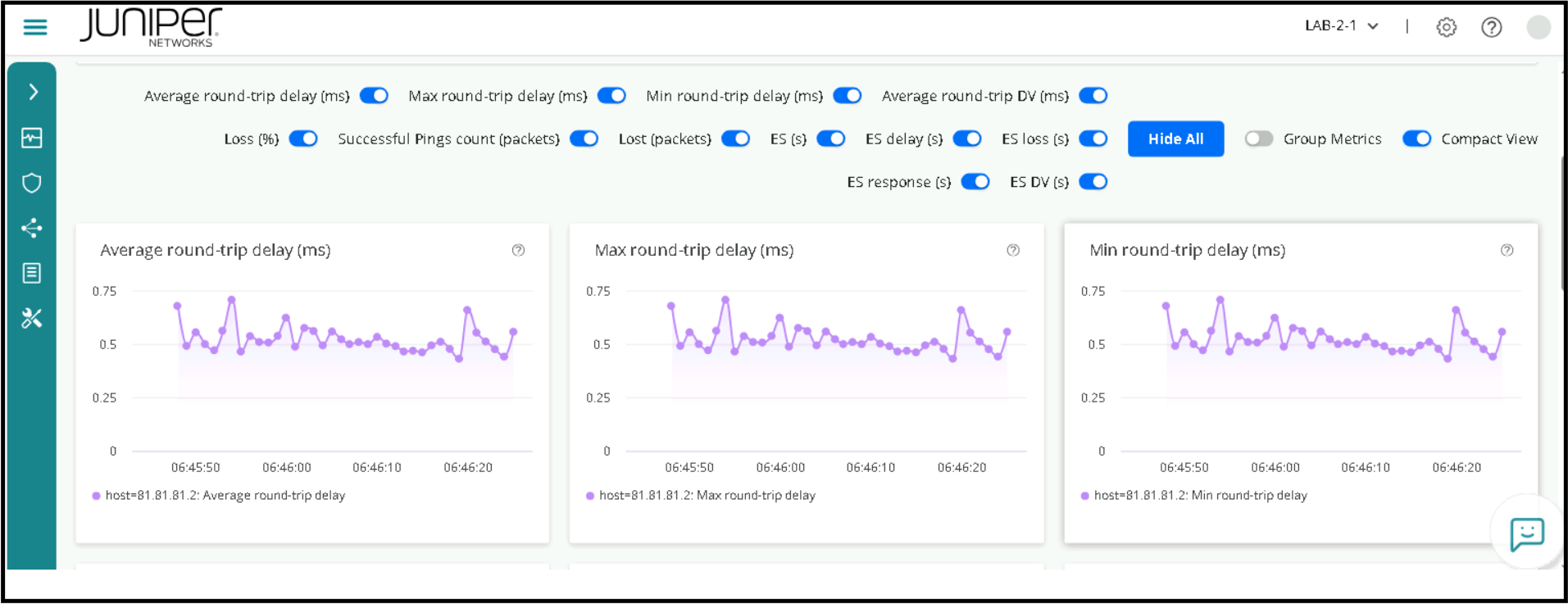Open the chat feedback bubble icon
This screenshot has height=604, width=1568.
1526,534
